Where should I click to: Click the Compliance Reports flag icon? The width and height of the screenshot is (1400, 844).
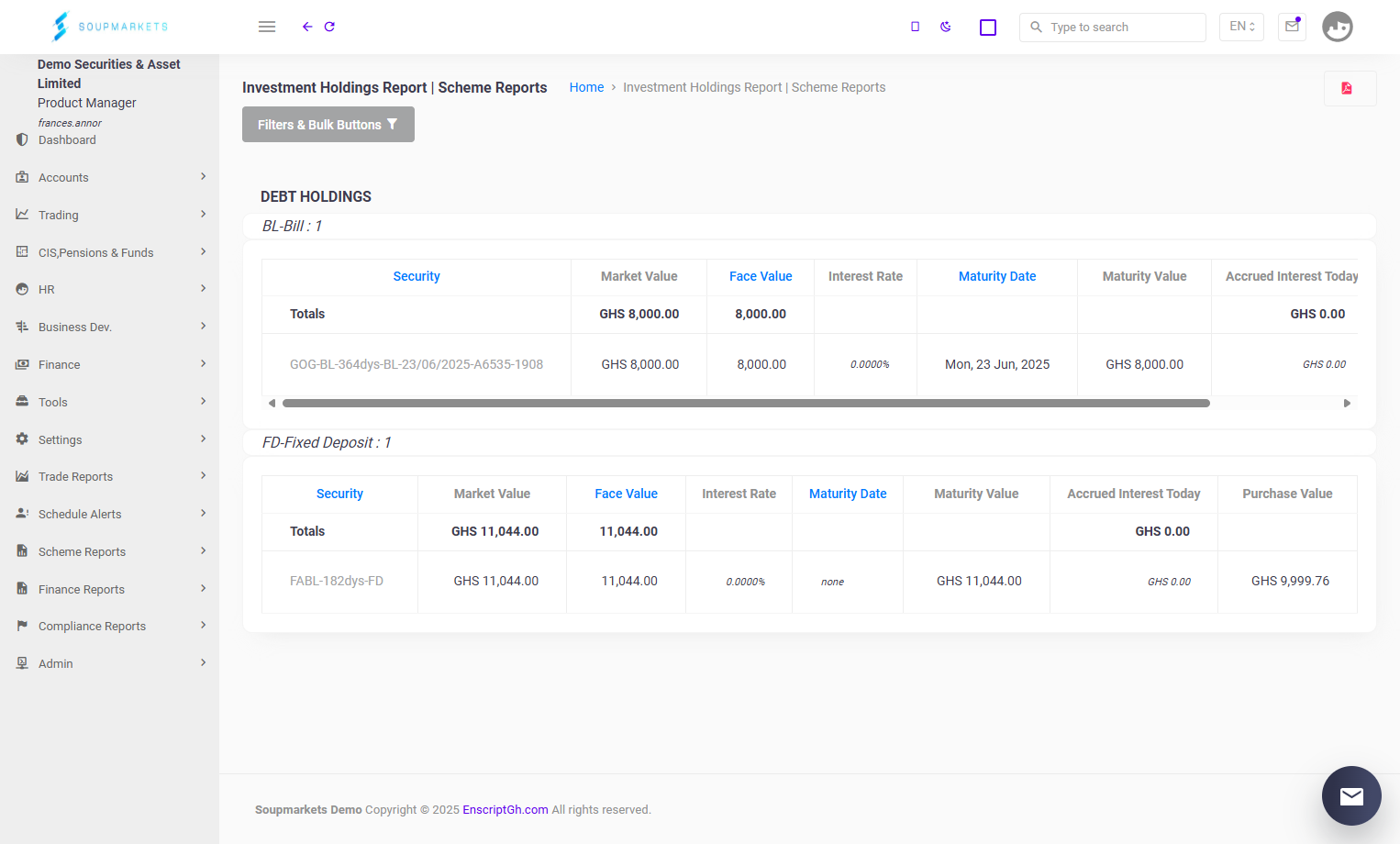pyautogui.click(x=22, y=626)
